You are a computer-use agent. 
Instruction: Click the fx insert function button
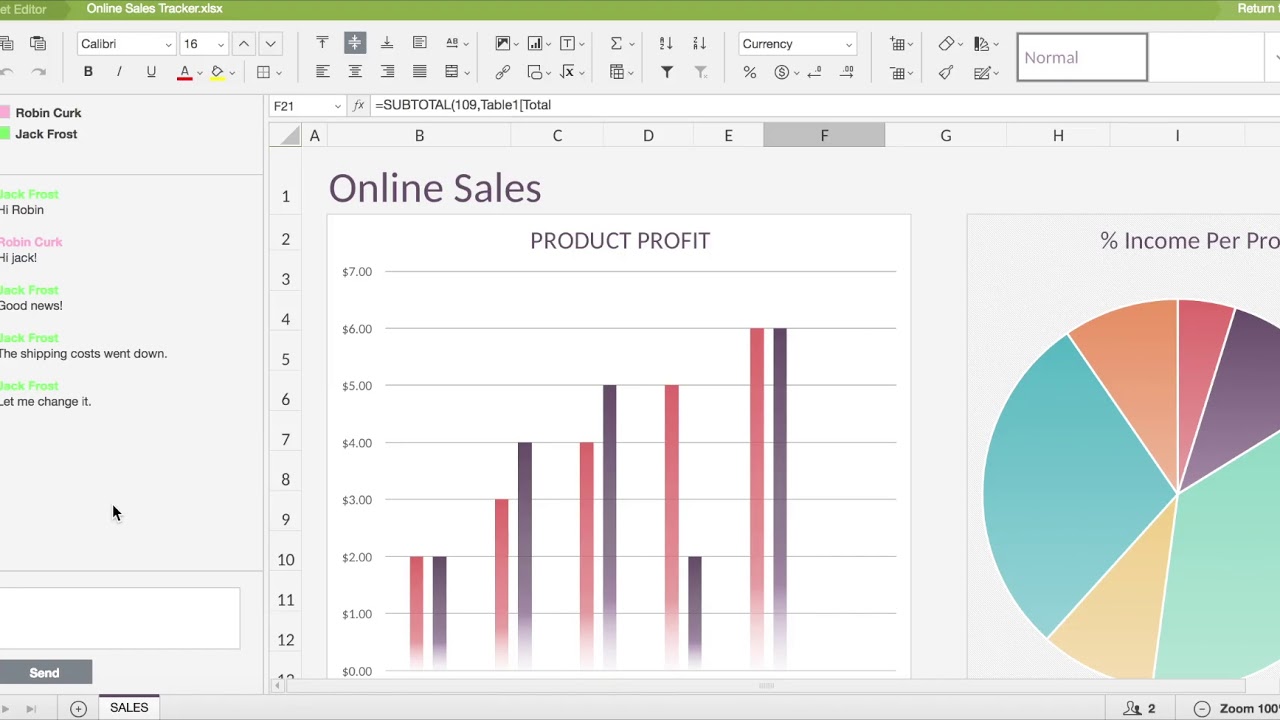pos(359,105)
